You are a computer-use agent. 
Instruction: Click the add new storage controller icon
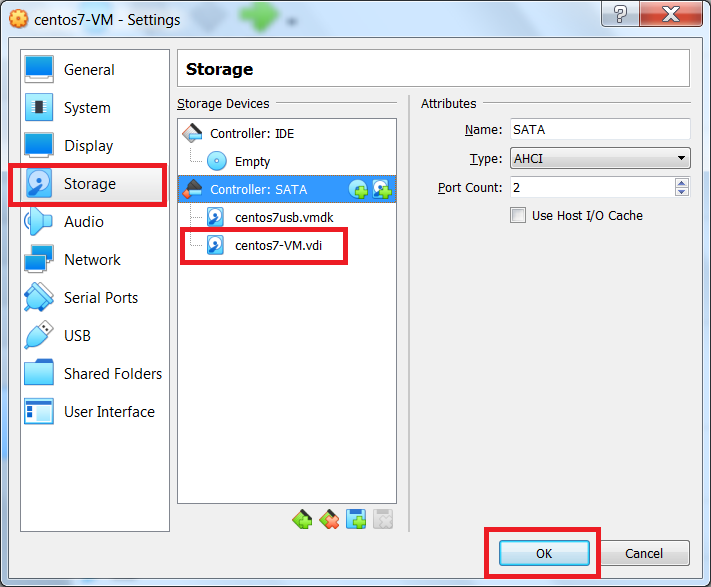tap(302, 519)
